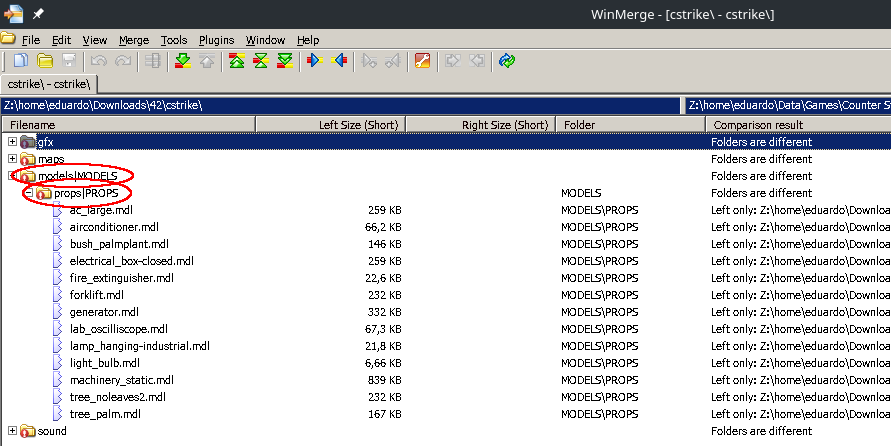Screen dimensions: 891x446
Task: Select the maps folder row
Action: (x=446, y=159)
